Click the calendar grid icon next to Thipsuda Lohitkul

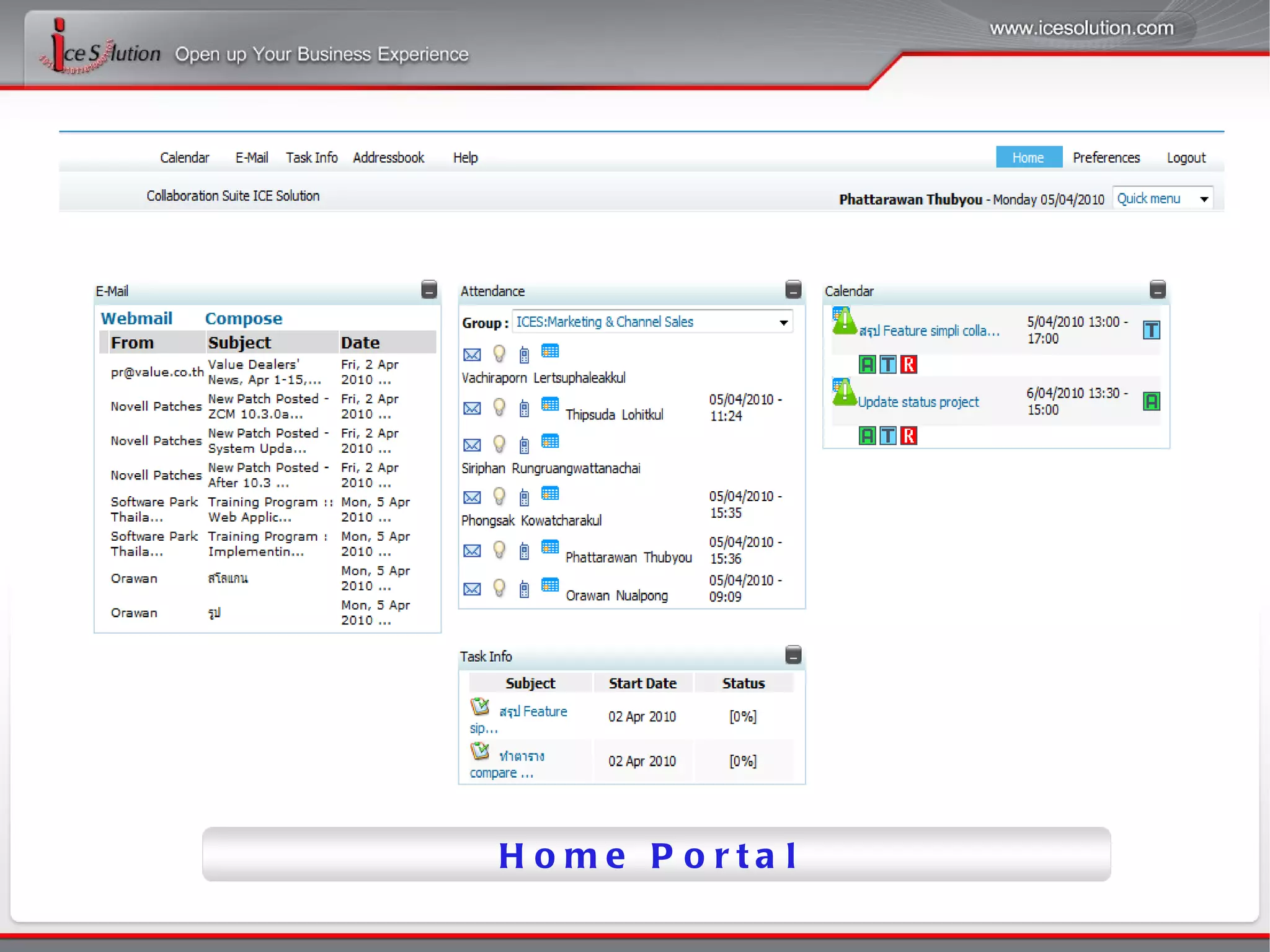[x=550, y=404]
